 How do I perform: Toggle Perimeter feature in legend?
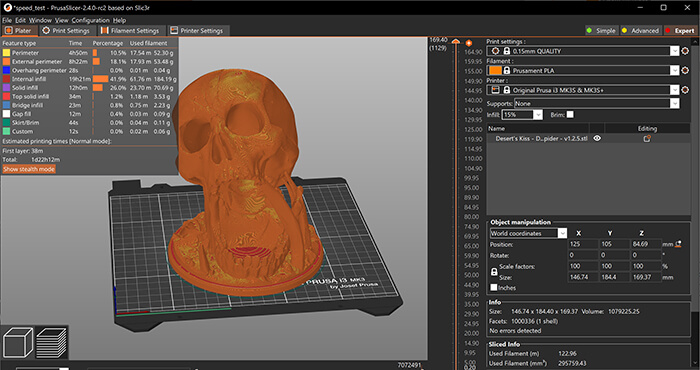pyautogui.click(x=88, y=53)
